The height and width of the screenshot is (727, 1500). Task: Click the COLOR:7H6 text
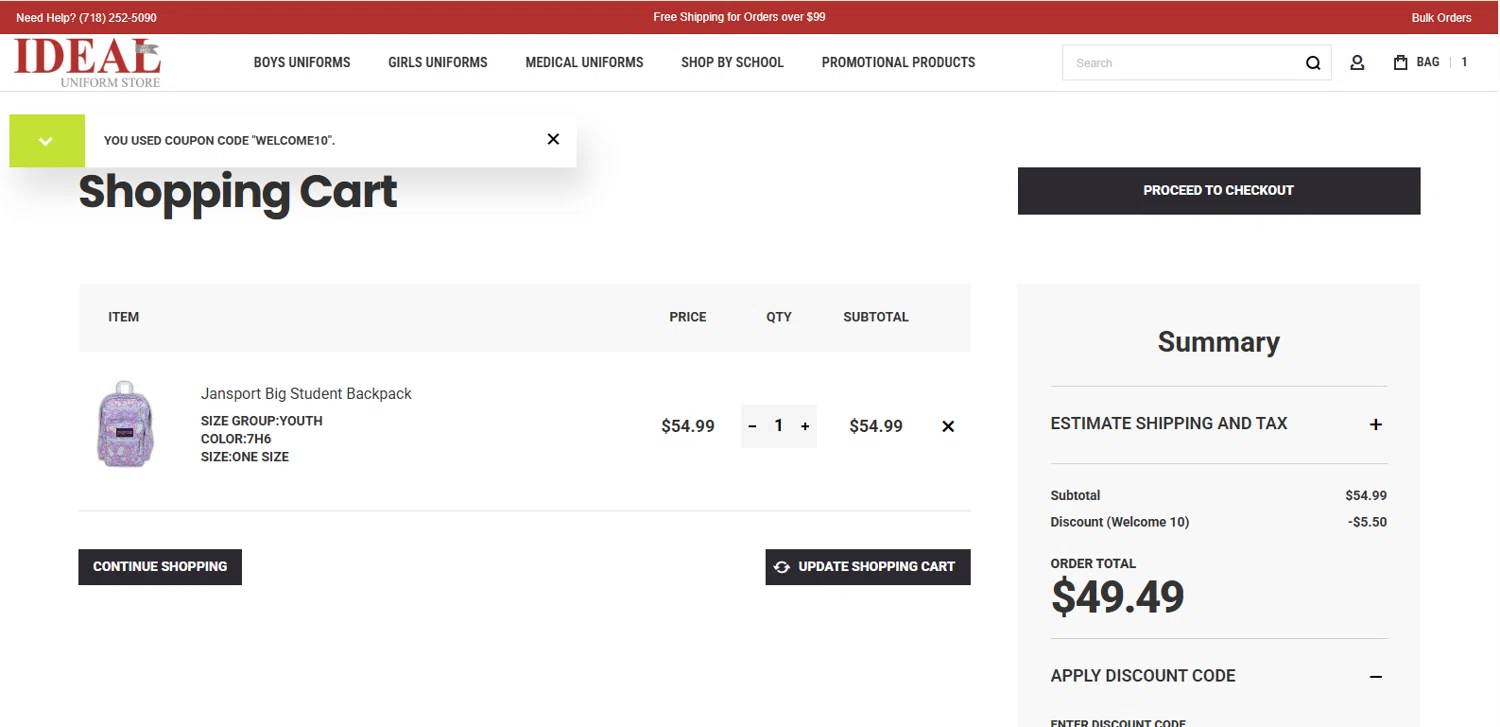click(x=236, y=439)
